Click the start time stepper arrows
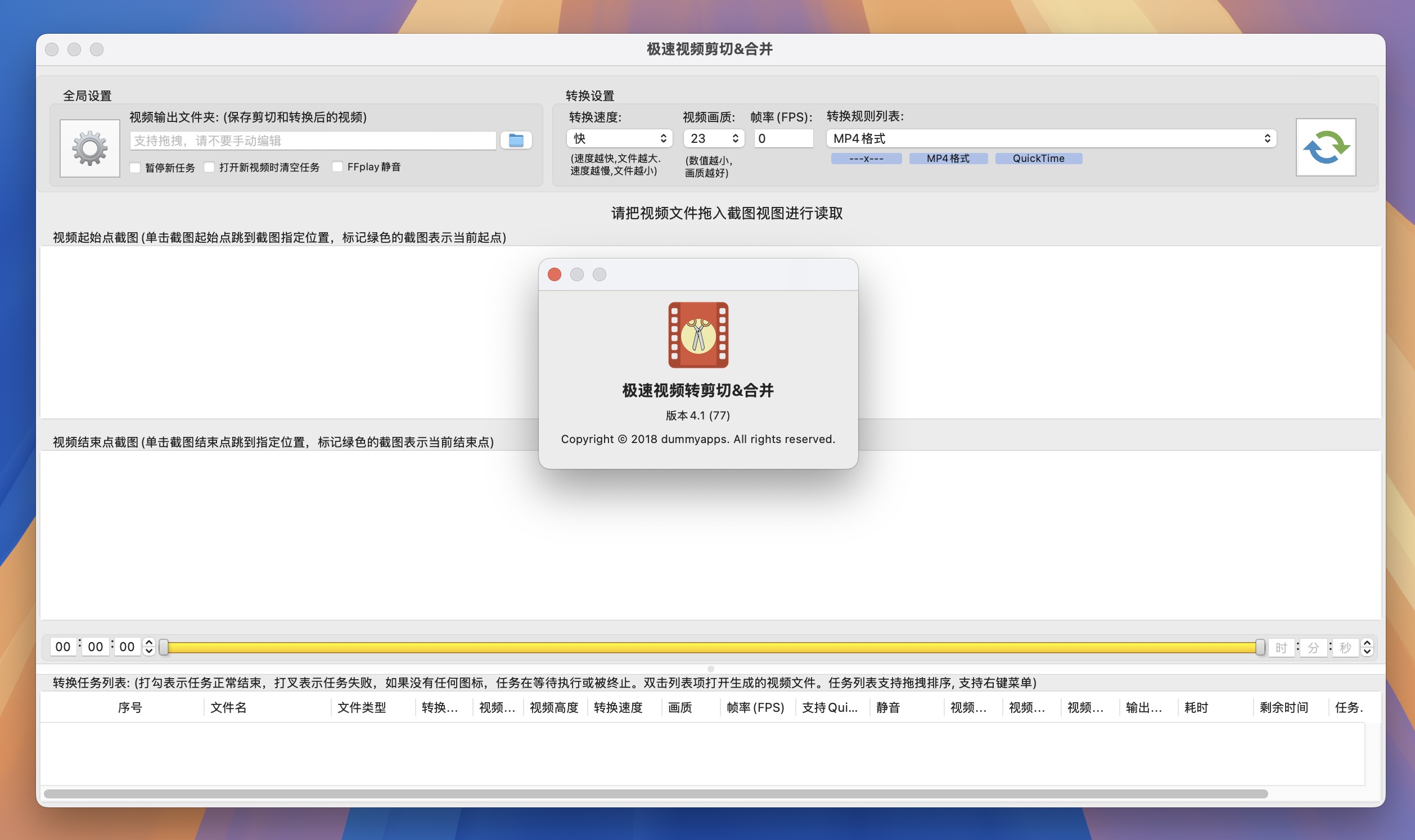 [x=149, y=647]
